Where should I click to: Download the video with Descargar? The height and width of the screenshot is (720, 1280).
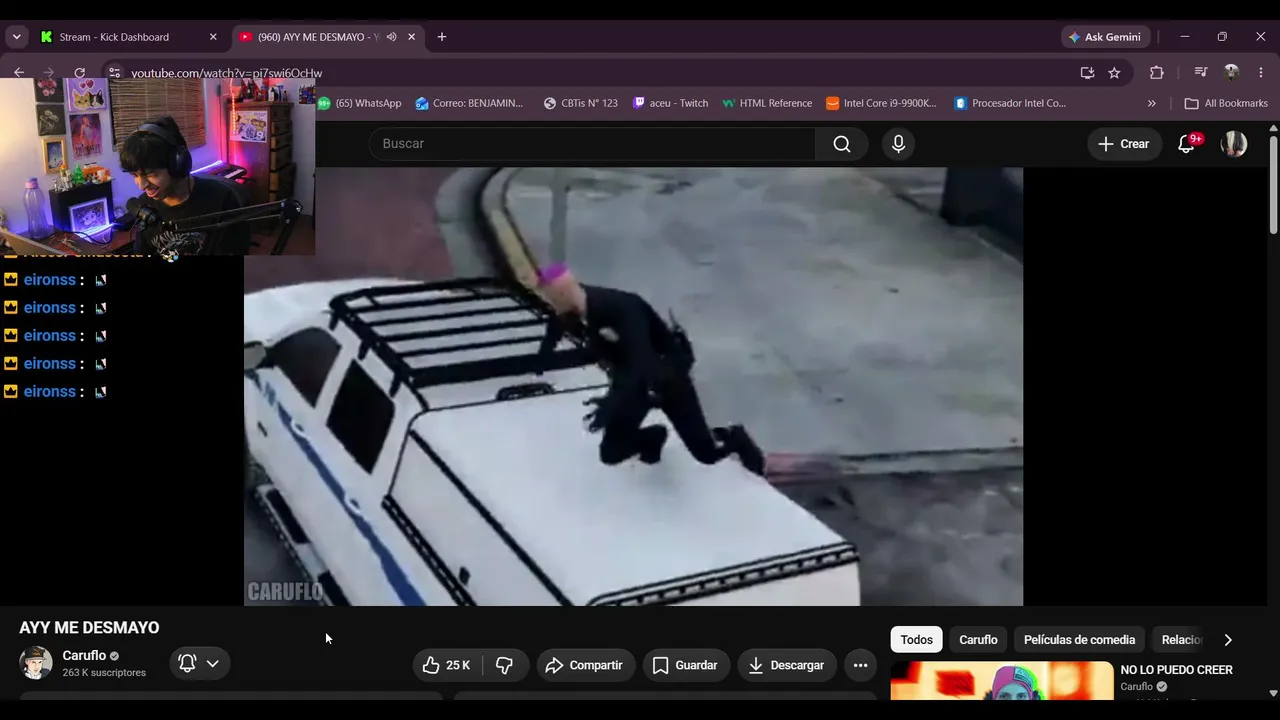pos(786,665)
